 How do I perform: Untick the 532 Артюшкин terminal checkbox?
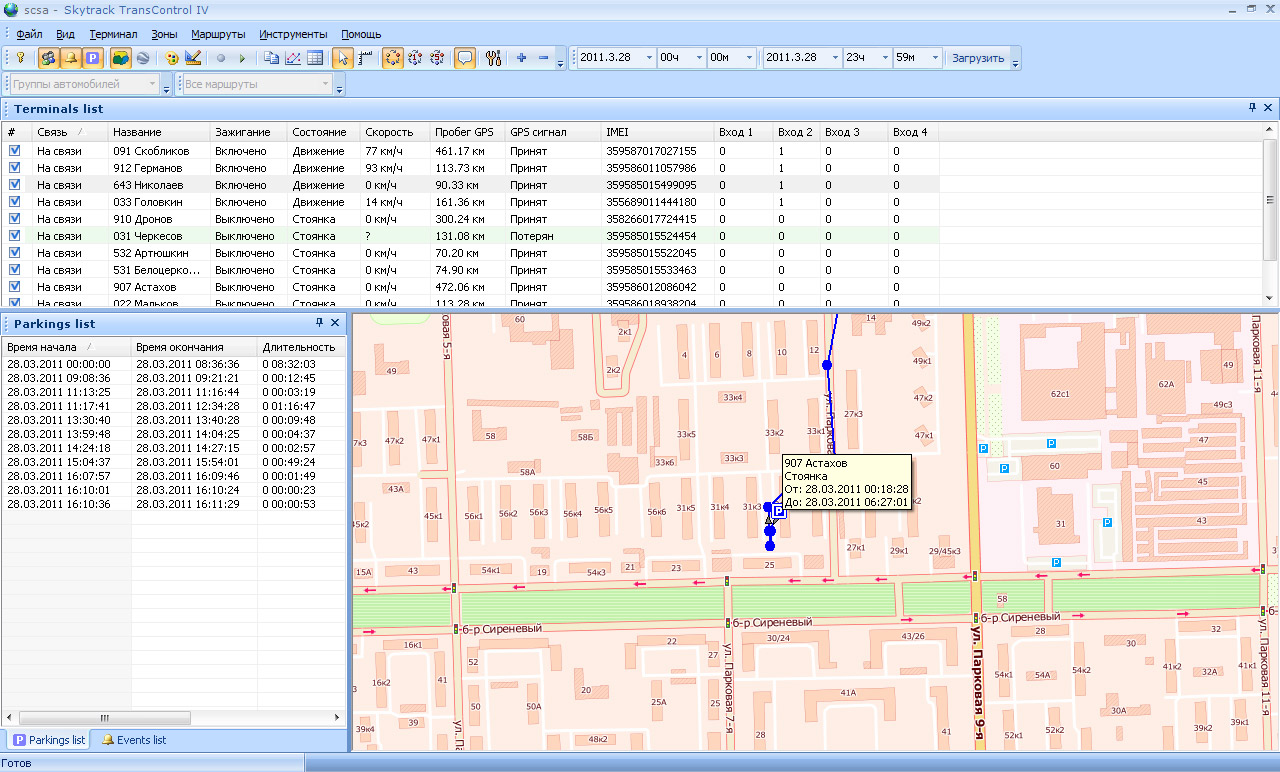tap(14, 253)
